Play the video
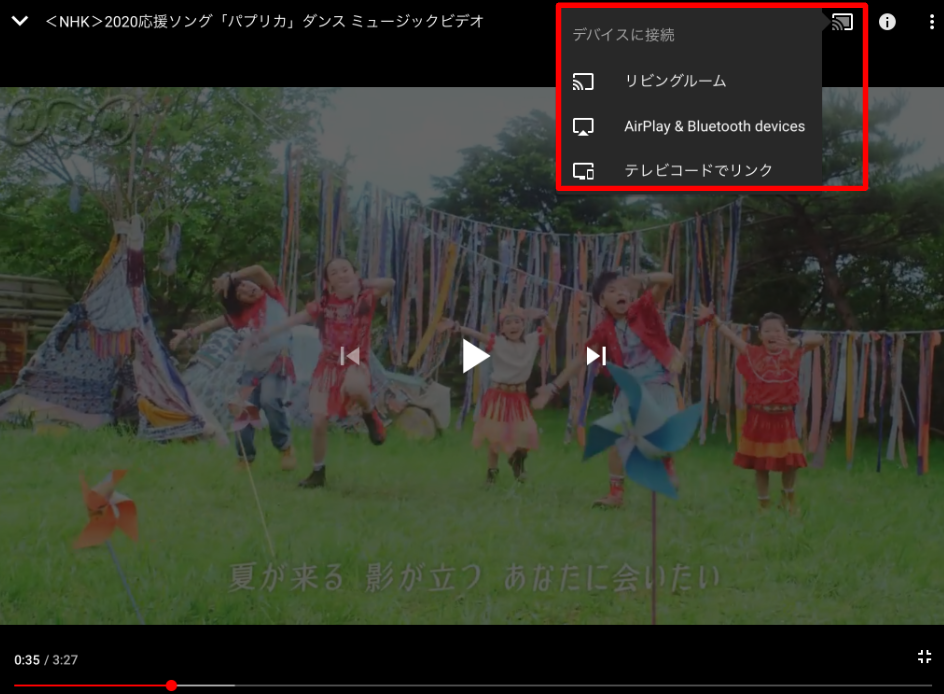Viewport: 944px width, 694px height. coord(475,356)
